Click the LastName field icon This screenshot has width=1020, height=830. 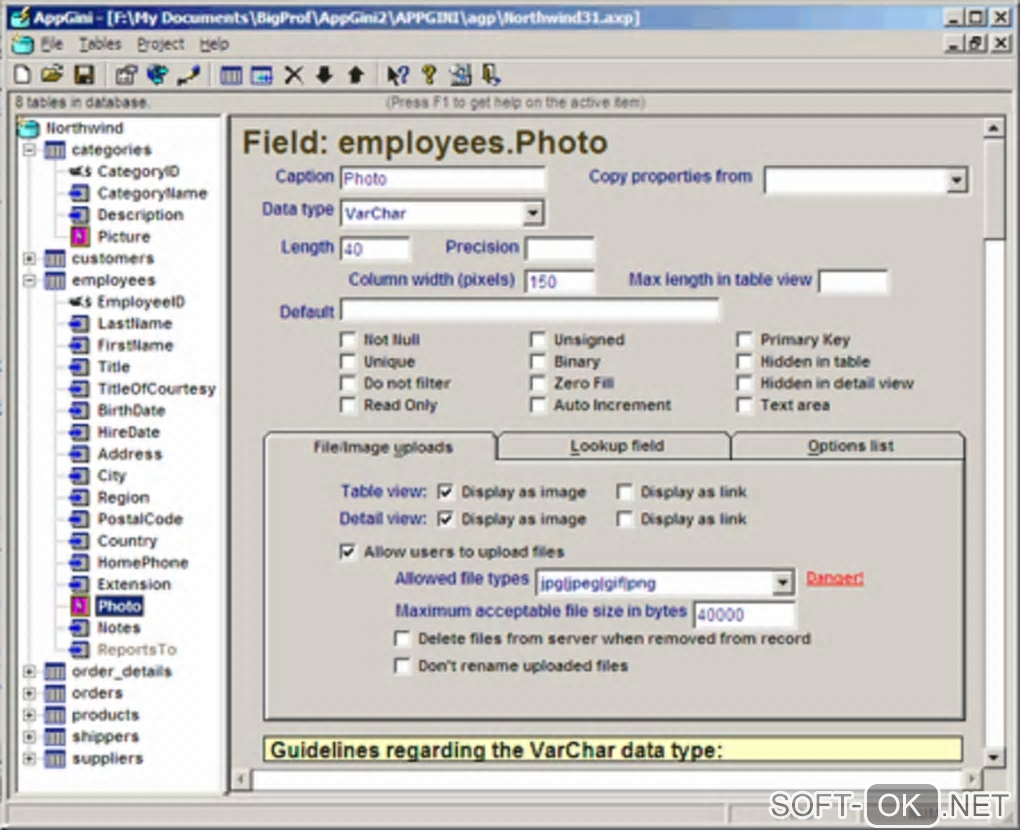point(79,323)
